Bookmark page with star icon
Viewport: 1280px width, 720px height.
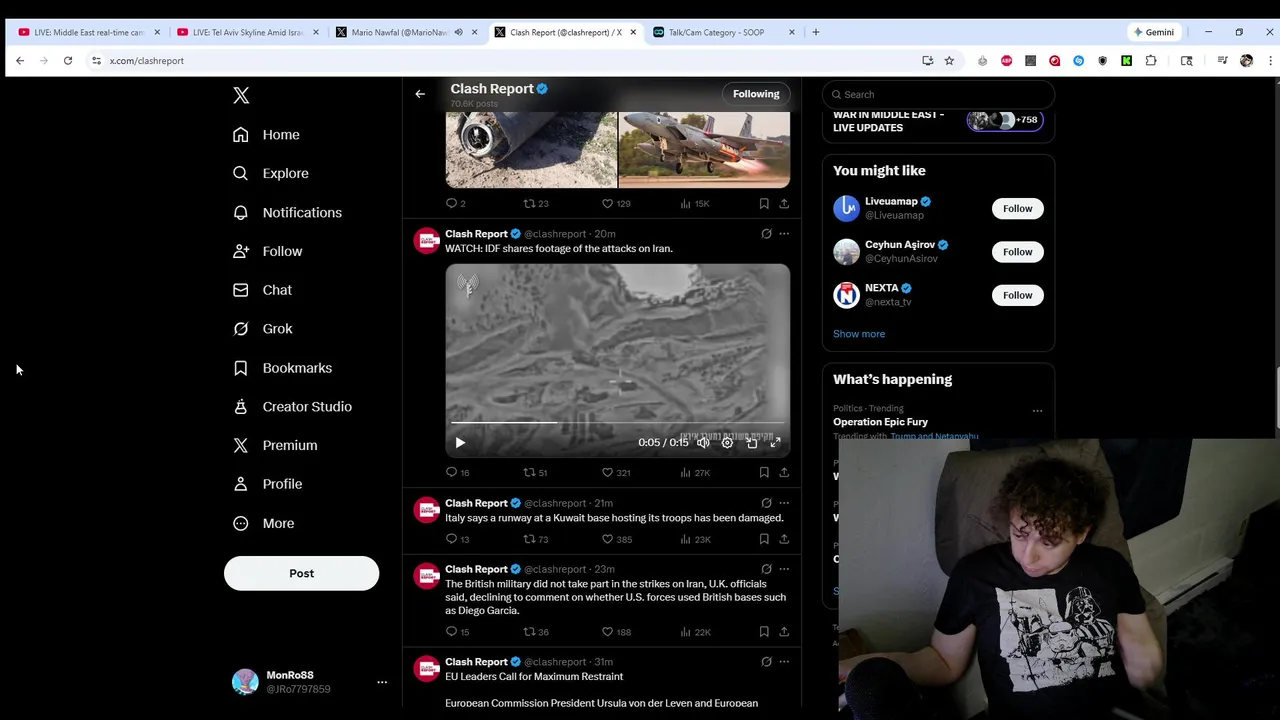click(949, 61)
